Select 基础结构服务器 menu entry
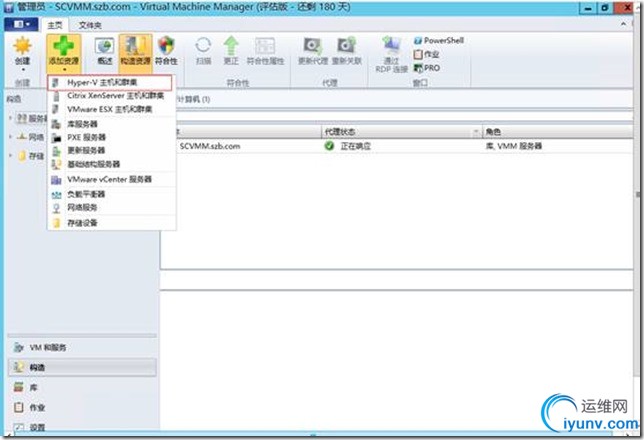This screenshot has width=644, height=440. click(x=112, y=164)
